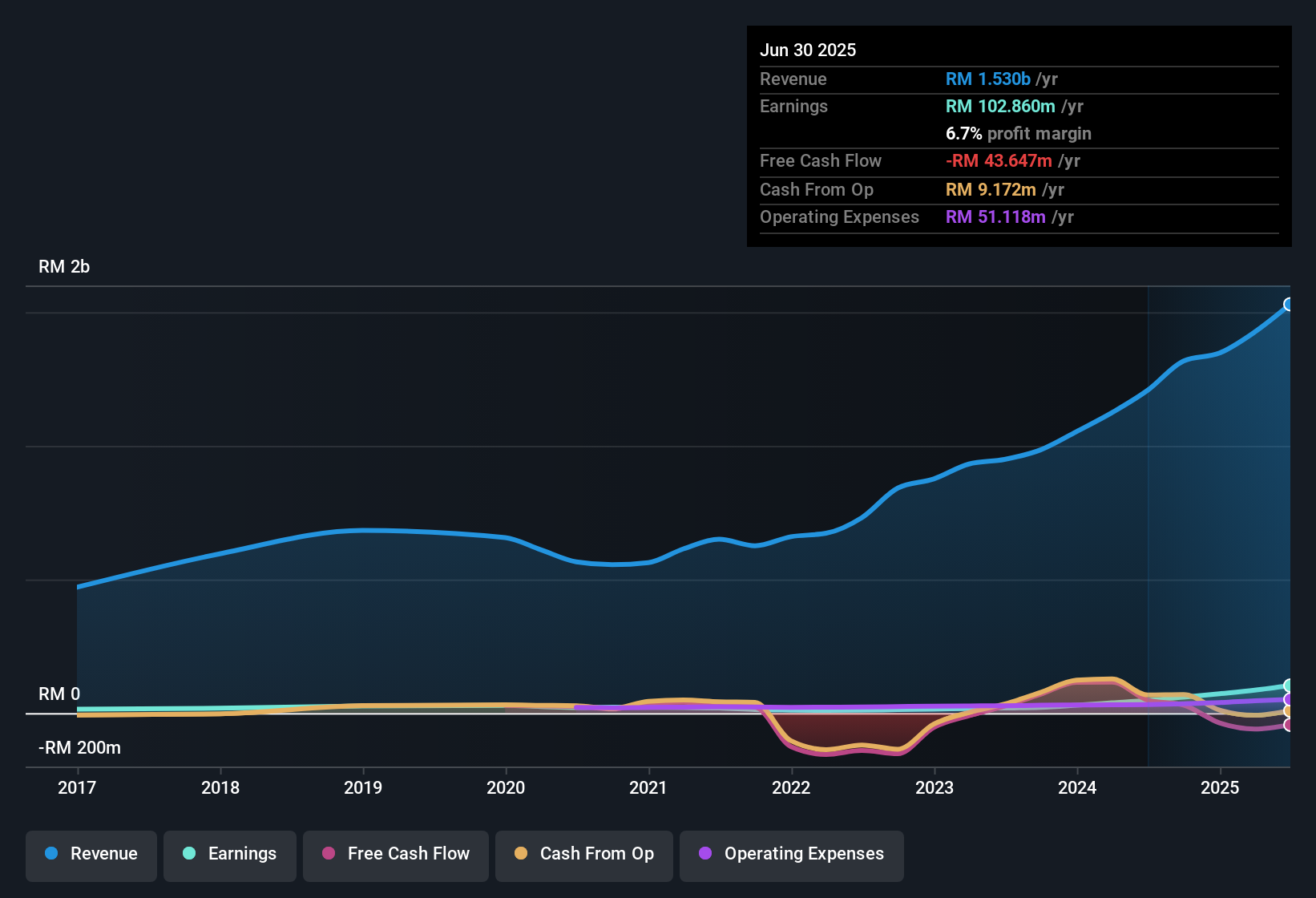Click the Revenue row label in tooltip

793,79
